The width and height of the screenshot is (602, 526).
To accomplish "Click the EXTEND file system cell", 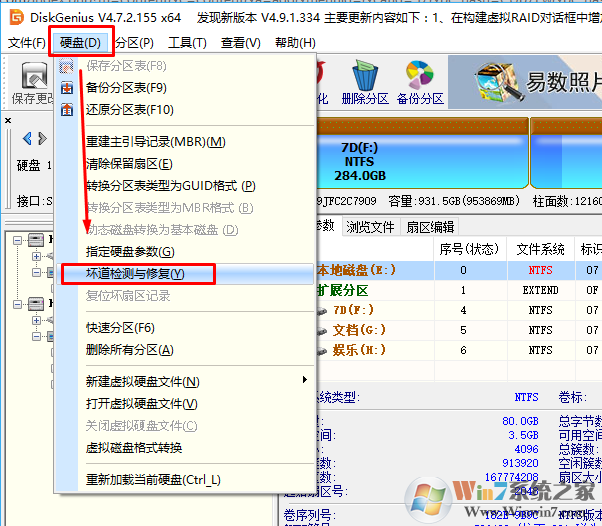I will (540, 291).
